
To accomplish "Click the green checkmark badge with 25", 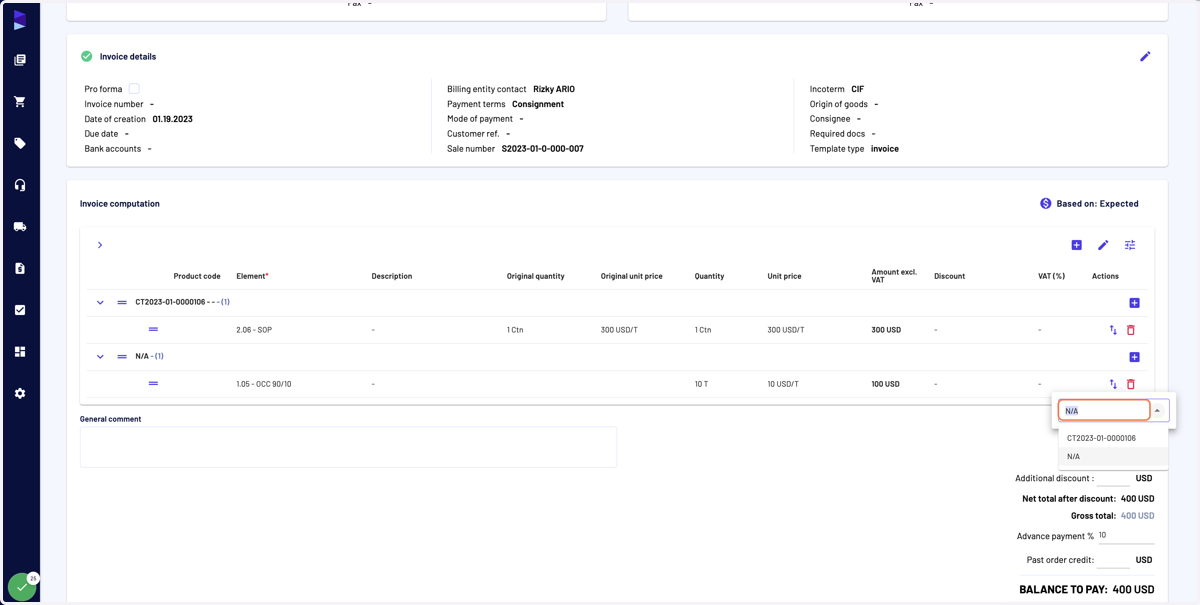I will [22, 587].
